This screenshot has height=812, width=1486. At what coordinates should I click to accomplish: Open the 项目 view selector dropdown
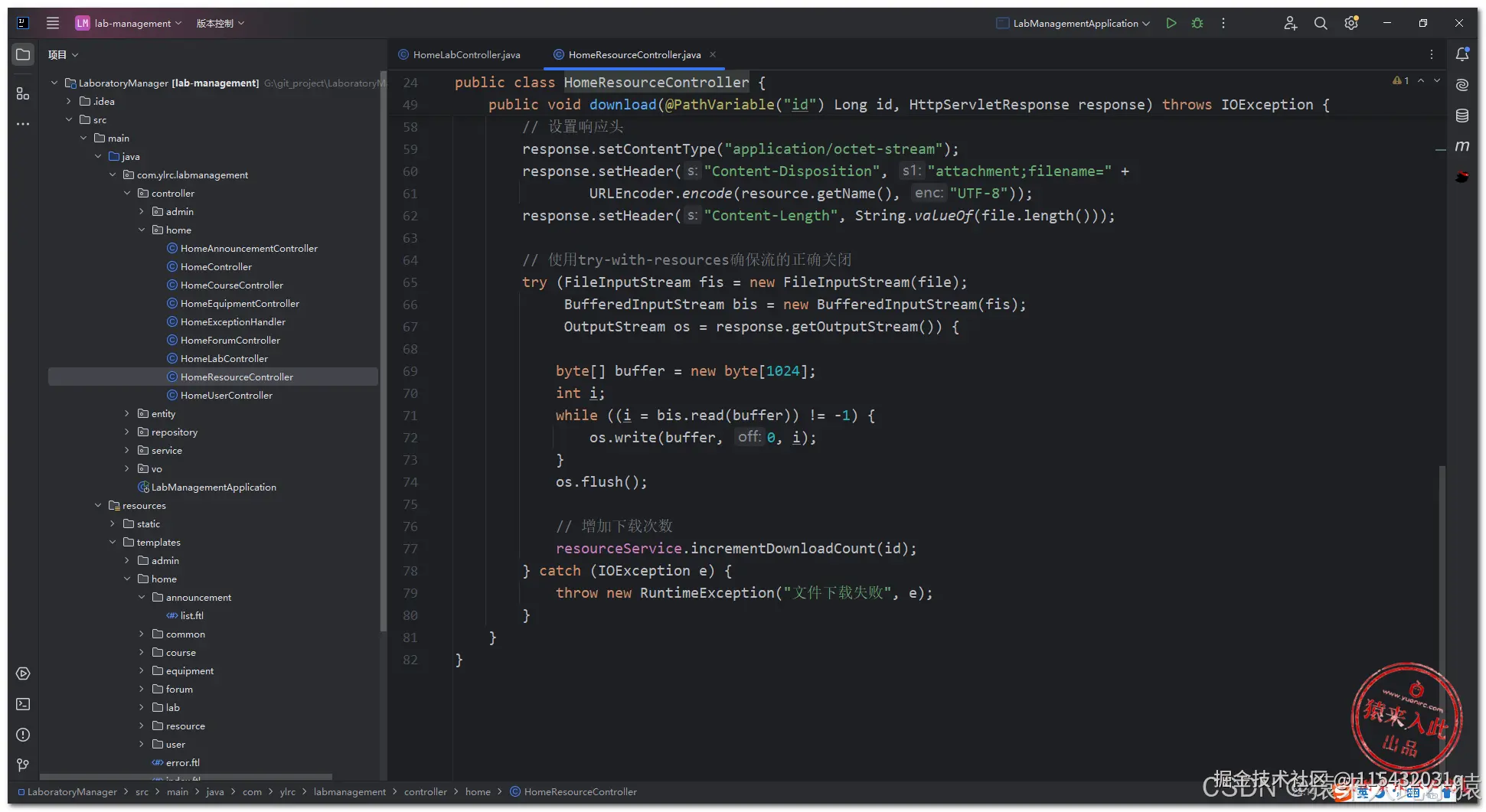tap(63, 55)
